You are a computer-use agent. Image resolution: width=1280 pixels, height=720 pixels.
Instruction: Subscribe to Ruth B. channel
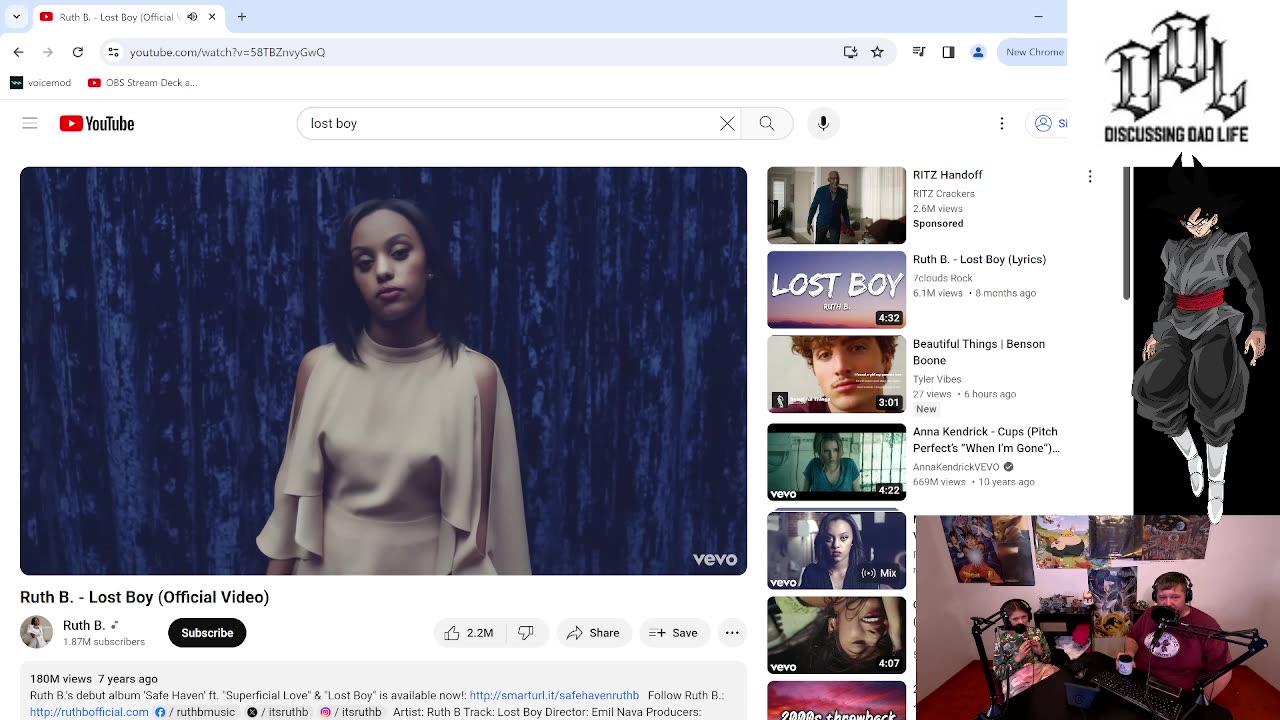pyautogui.click(x=207, y=633)
